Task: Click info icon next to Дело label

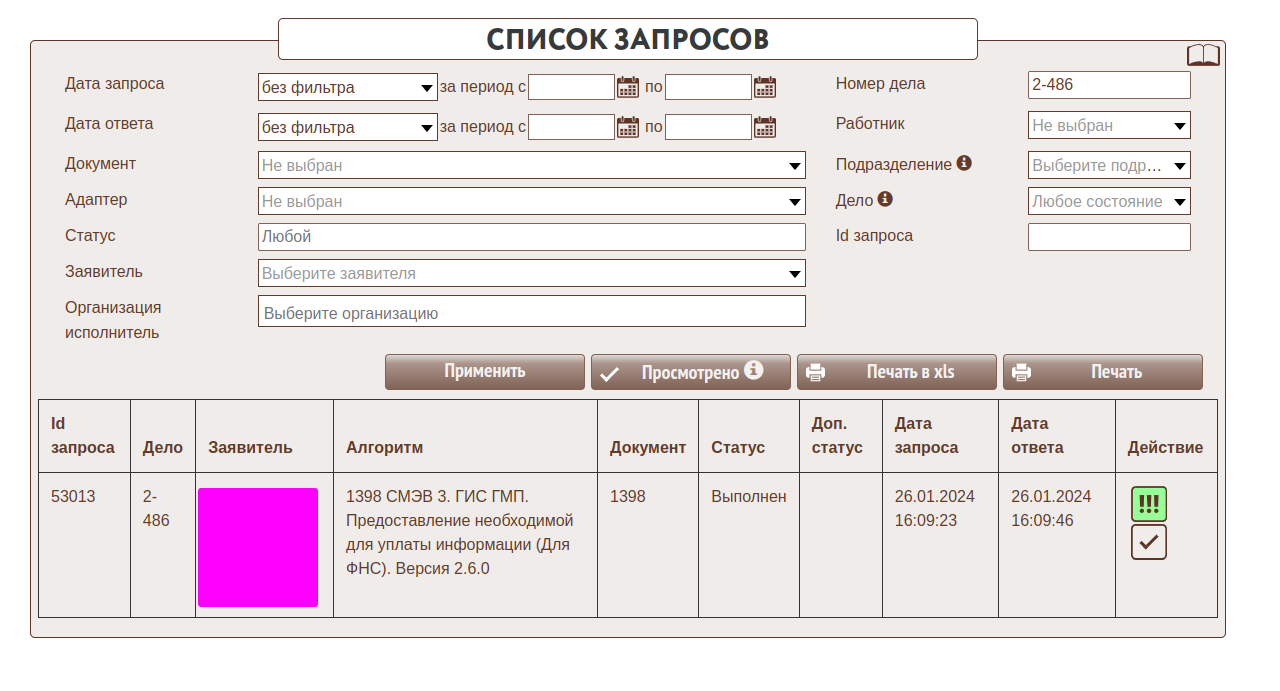Action: (x=885, y=199)
